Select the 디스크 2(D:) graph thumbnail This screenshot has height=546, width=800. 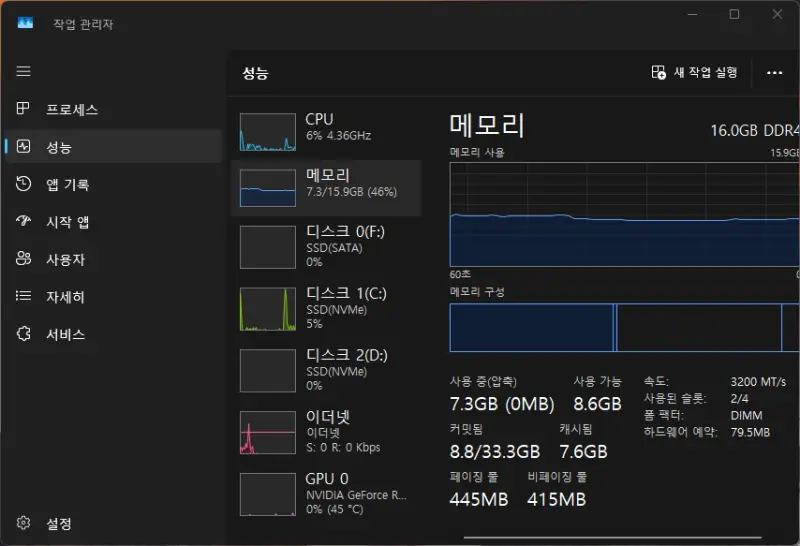coord(268,371)
